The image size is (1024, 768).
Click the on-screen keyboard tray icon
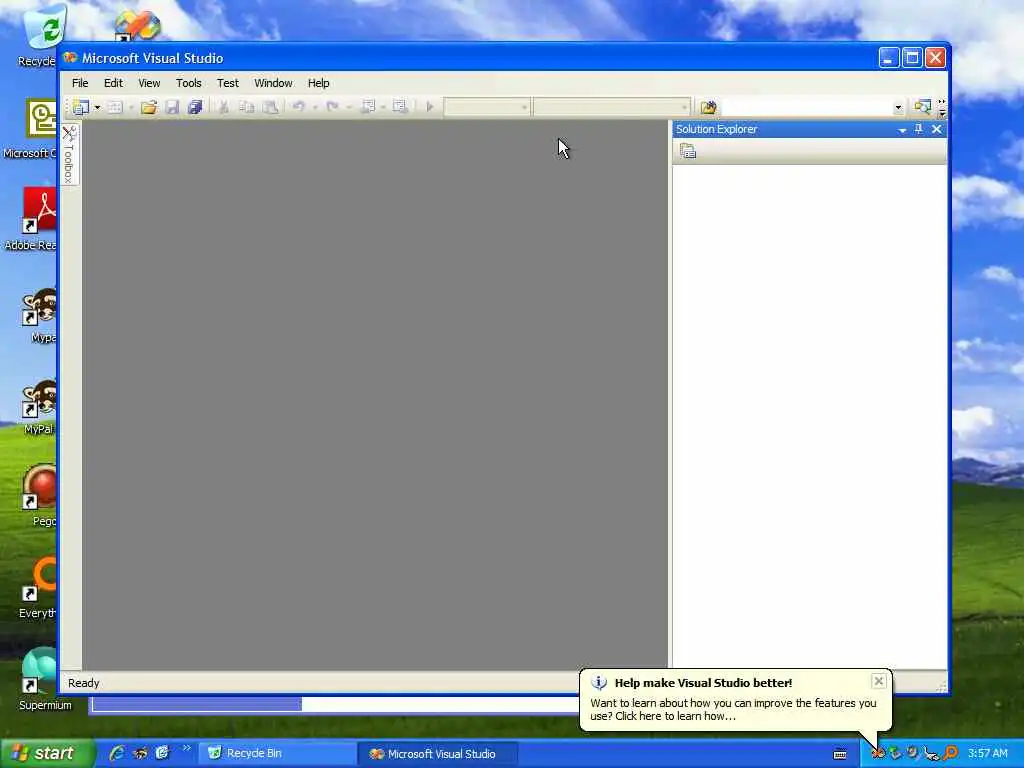pyautogui.click(x=840, y=754)
